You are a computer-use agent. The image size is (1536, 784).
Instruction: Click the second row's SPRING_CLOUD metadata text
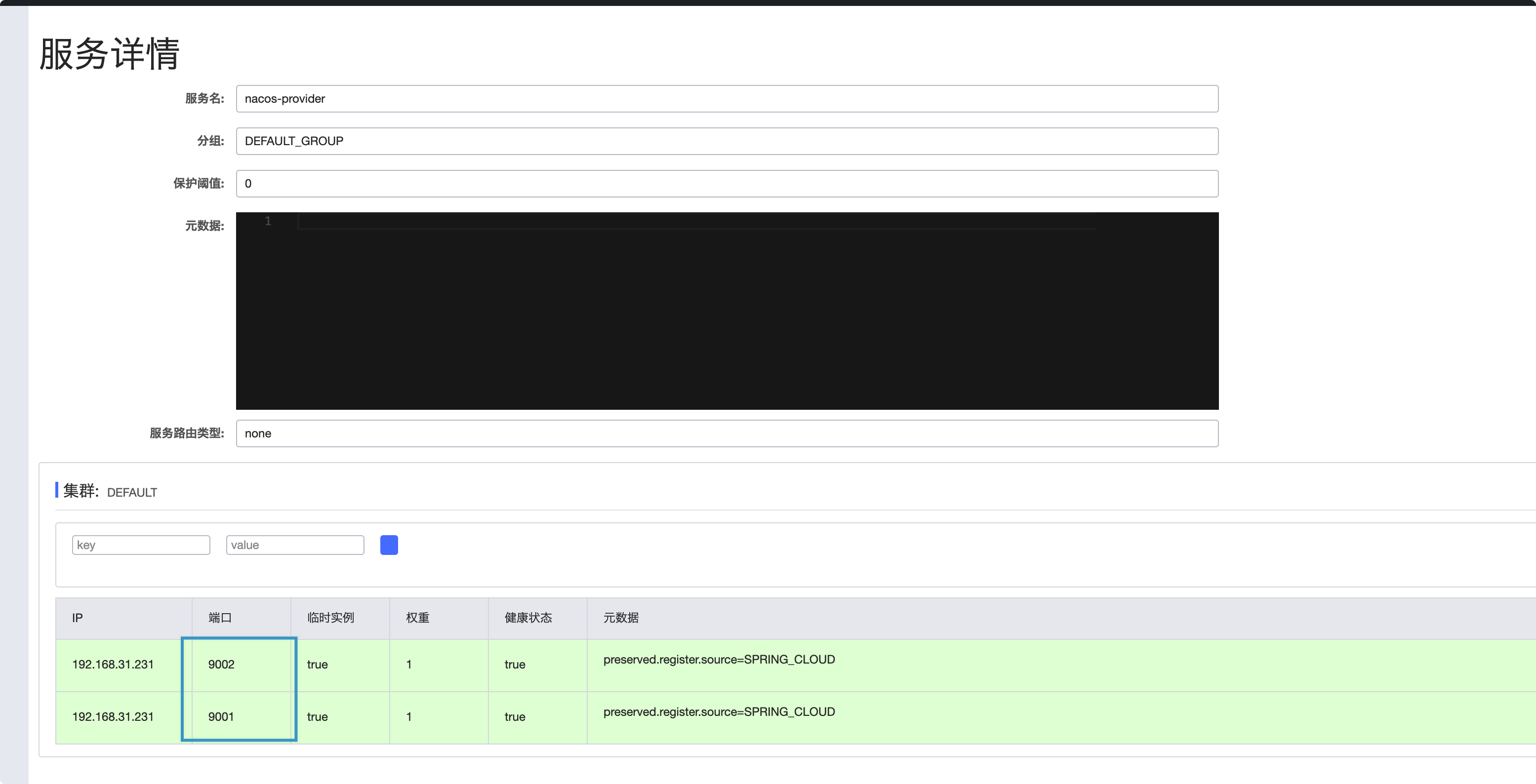pos(719,712)
